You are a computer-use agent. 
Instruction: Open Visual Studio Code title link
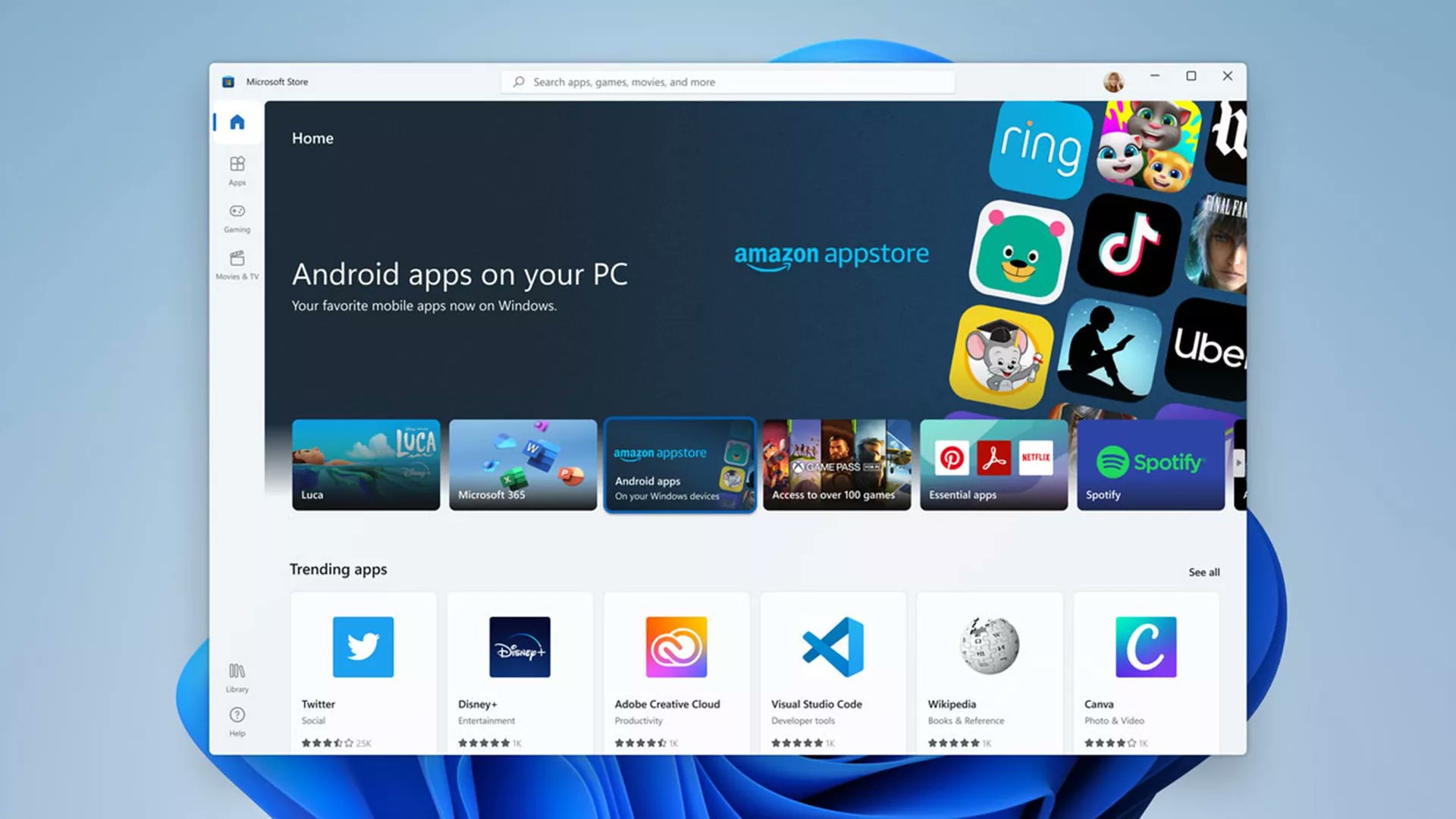coord(817,704)
